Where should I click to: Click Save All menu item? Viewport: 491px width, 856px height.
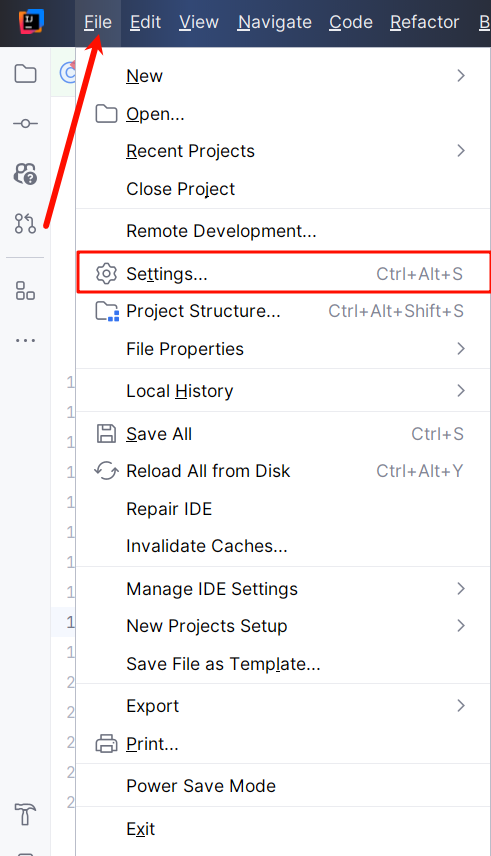click(283, 434)
